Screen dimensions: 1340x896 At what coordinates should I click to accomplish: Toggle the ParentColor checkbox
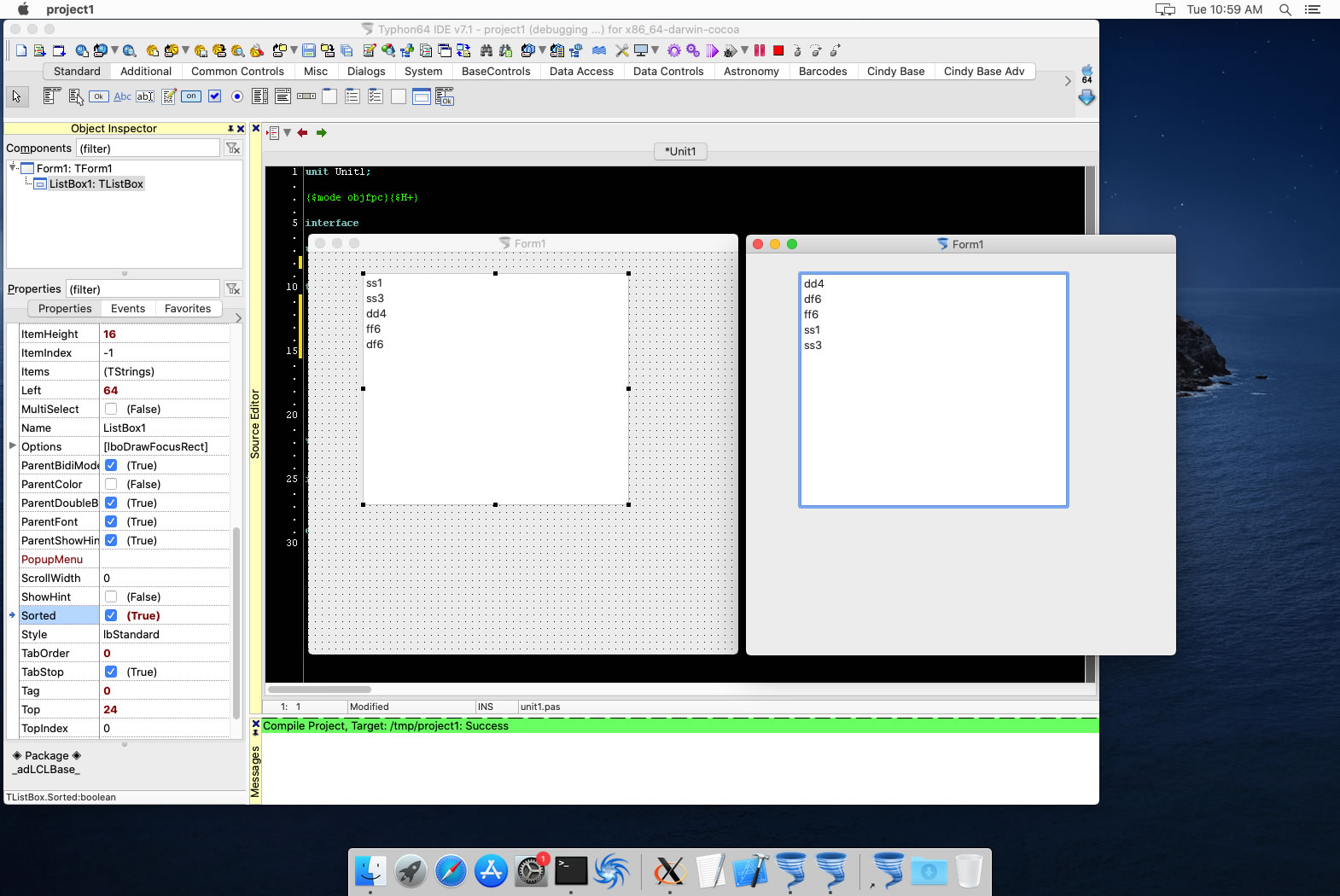(x=111, y=484)
